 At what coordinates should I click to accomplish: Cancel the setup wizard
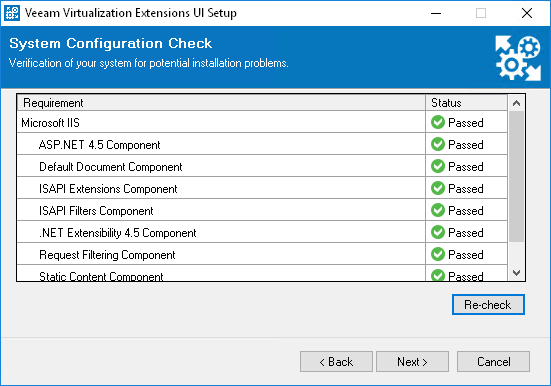click(x=493, y=361)
